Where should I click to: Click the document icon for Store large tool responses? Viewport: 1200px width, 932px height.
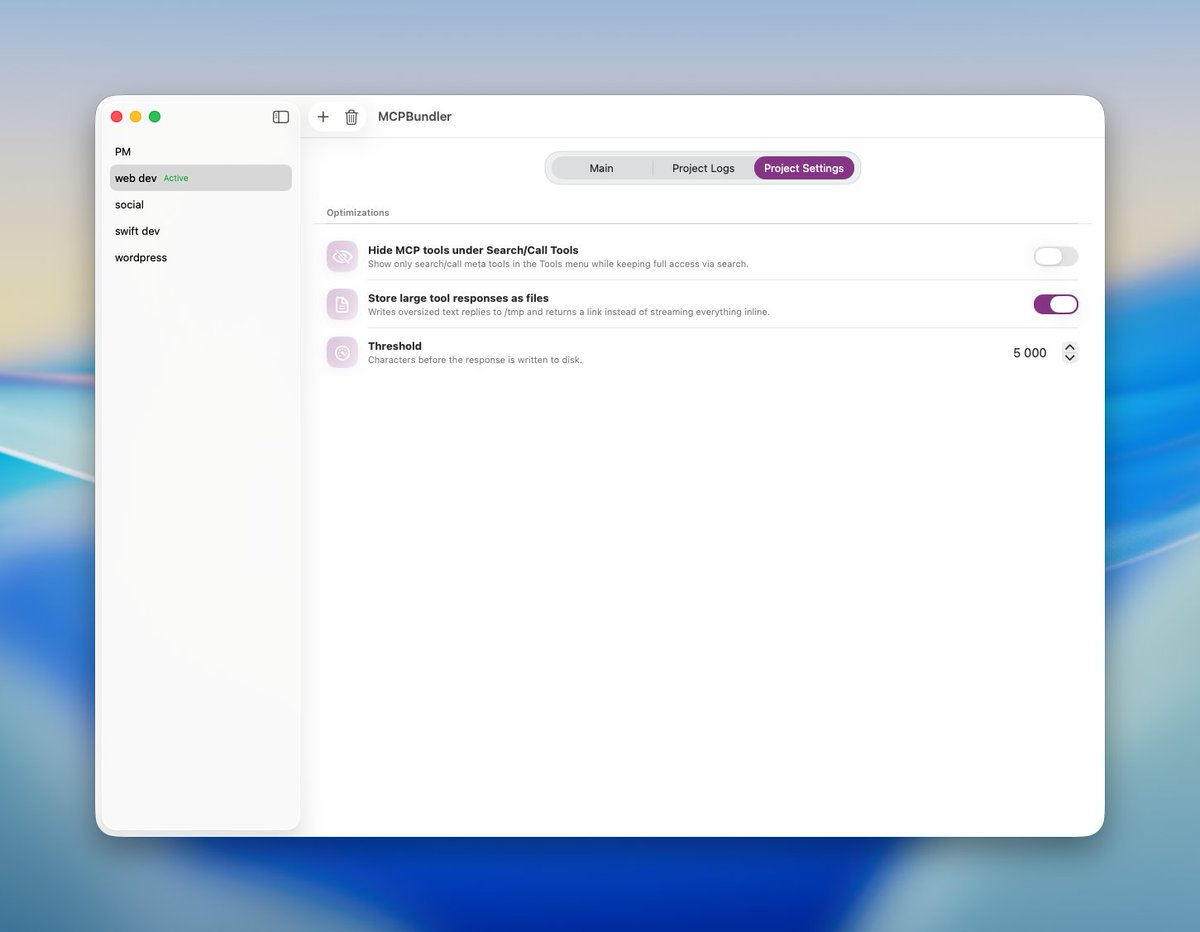click(x=342, y=304)
